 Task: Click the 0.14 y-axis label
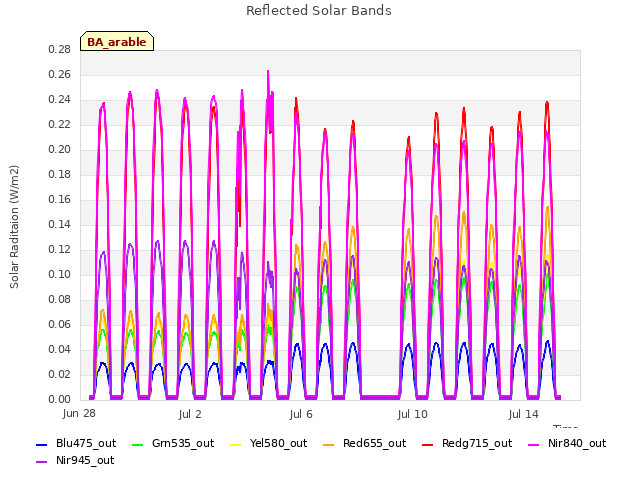pyautogui.click(x=60, y=224)
